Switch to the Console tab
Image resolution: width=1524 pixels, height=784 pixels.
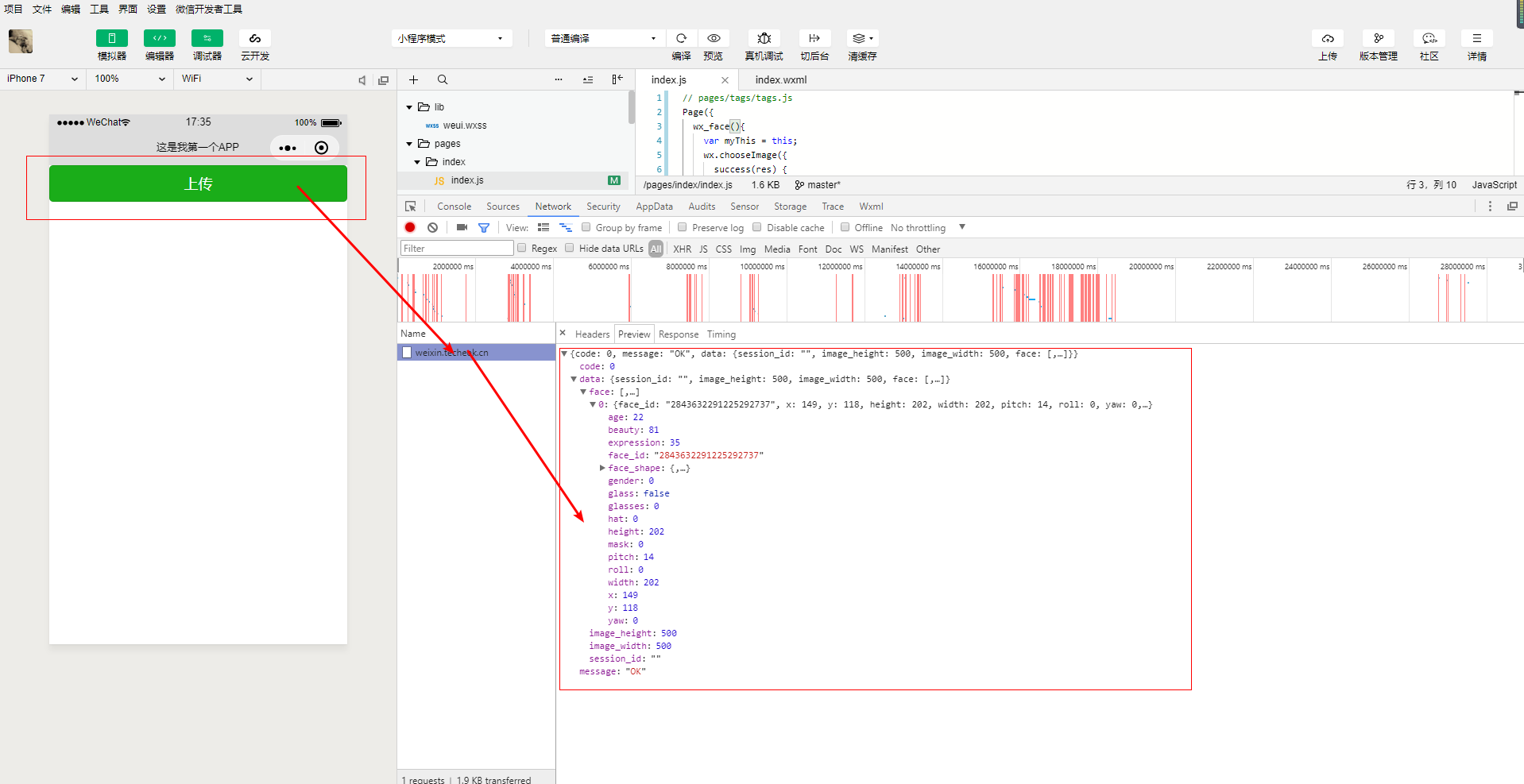[x=454, y=207]
